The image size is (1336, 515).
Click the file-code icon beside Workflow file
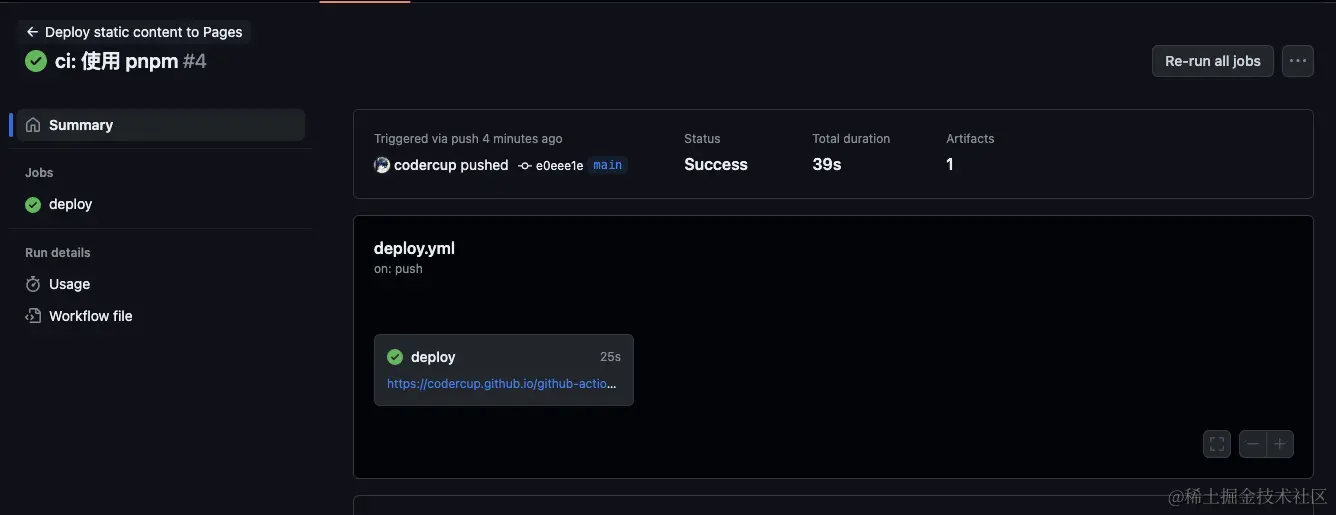(33, 316)
